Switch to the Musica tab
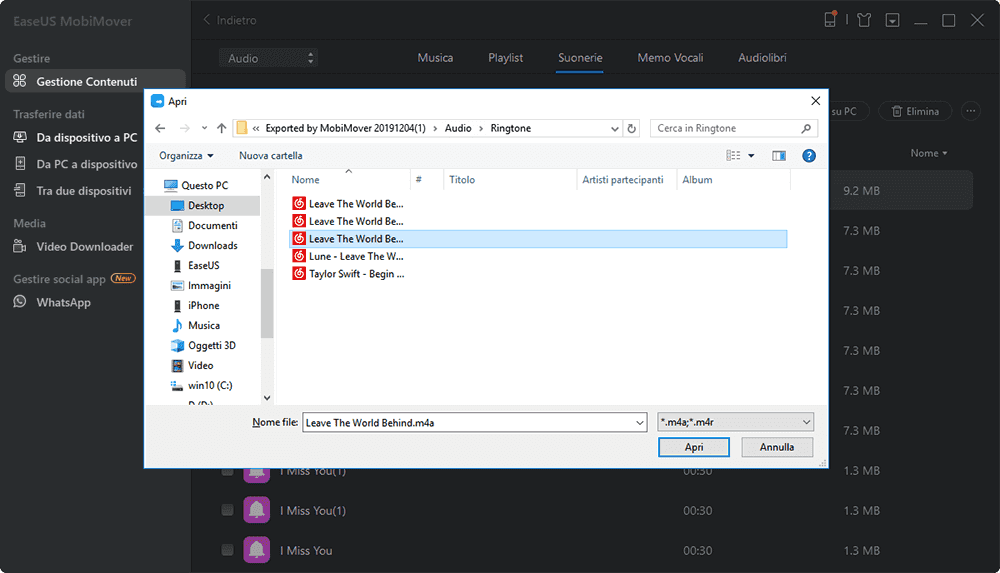The width and height of the screenshot is (1000, 573). (435, 57)
